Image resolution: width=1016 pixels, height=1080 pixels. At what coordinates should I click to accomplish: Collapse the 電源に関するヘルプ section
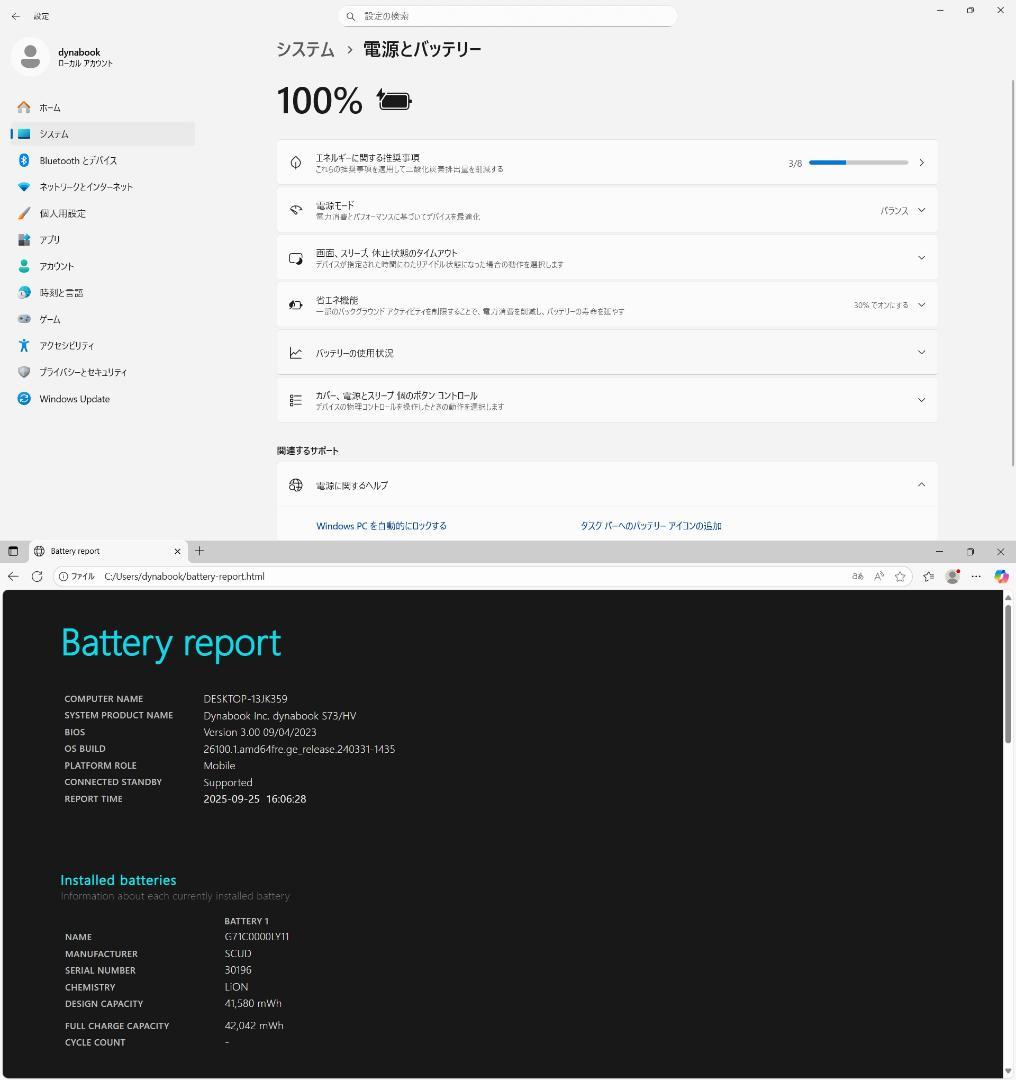click(921, 485)
